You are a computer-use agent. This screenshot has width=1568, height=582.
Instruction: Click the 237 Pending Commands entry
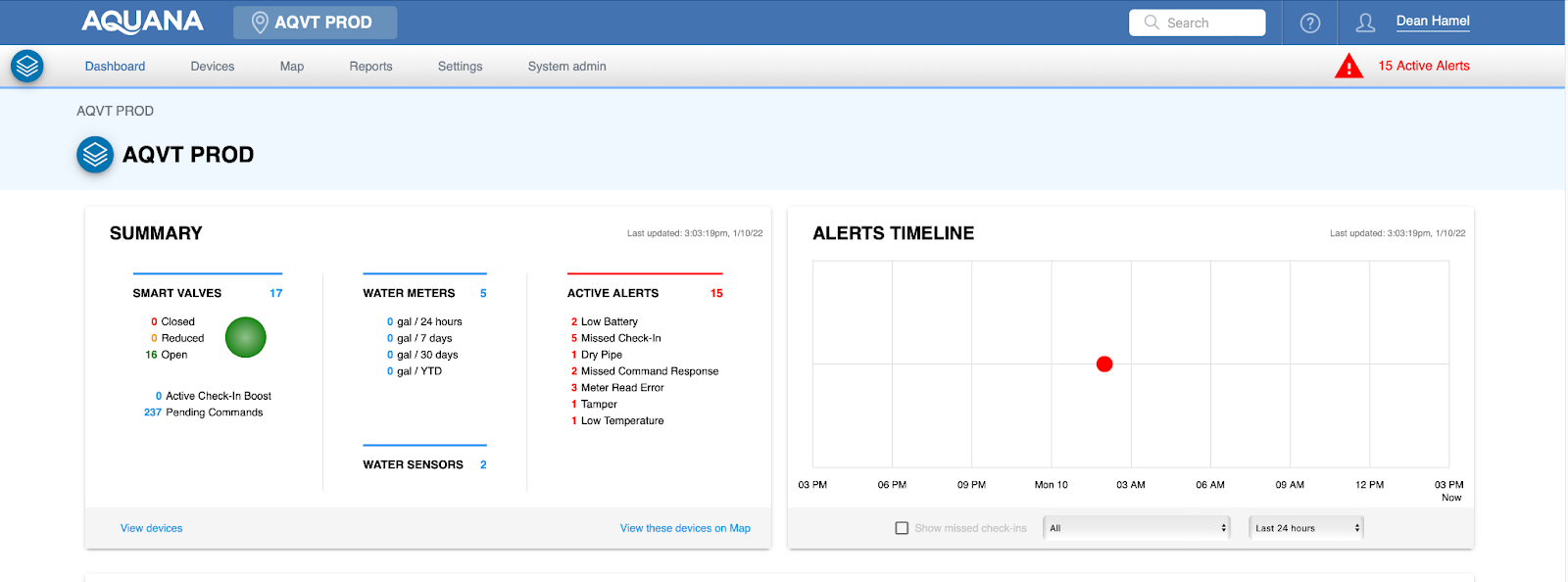204,412
